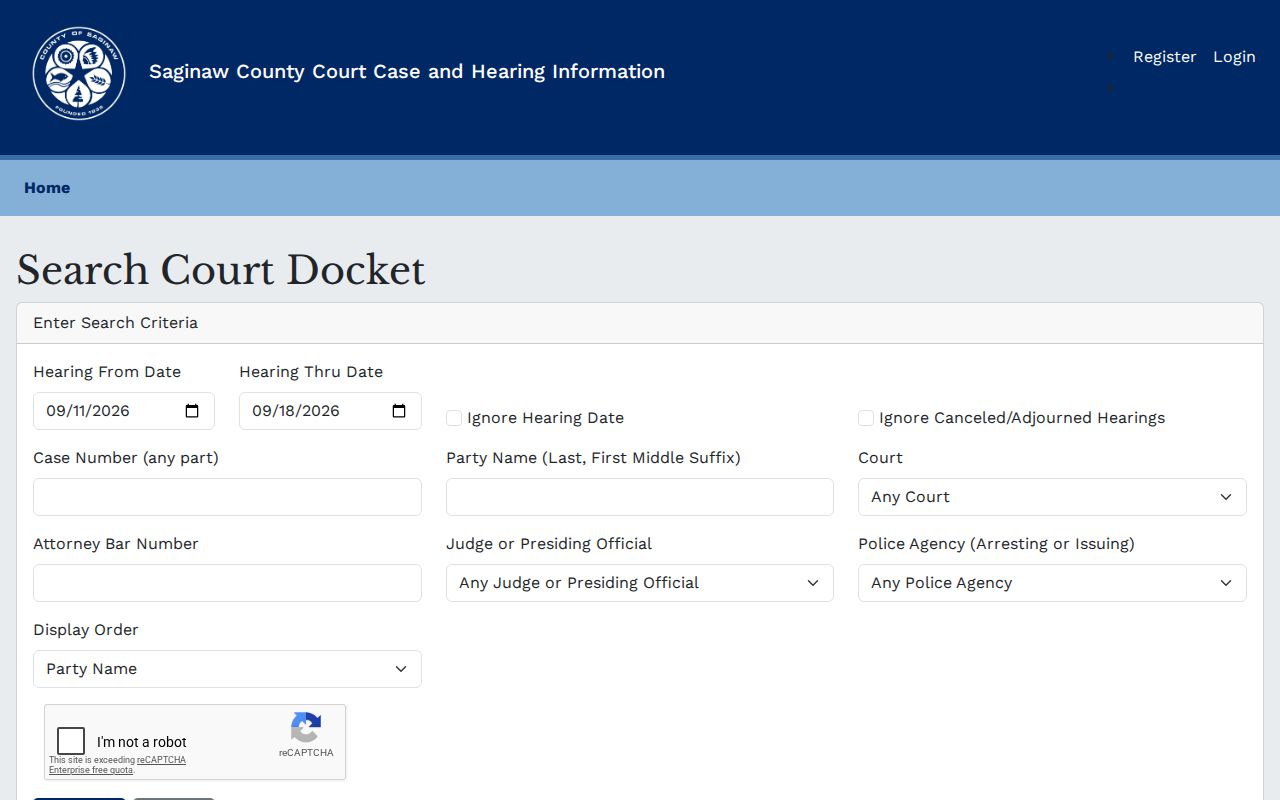The width and height of the screenshot is (1280, 800).
Task: Click the Enter Search Criteria panel header
Action: click(x=640, y=323)
